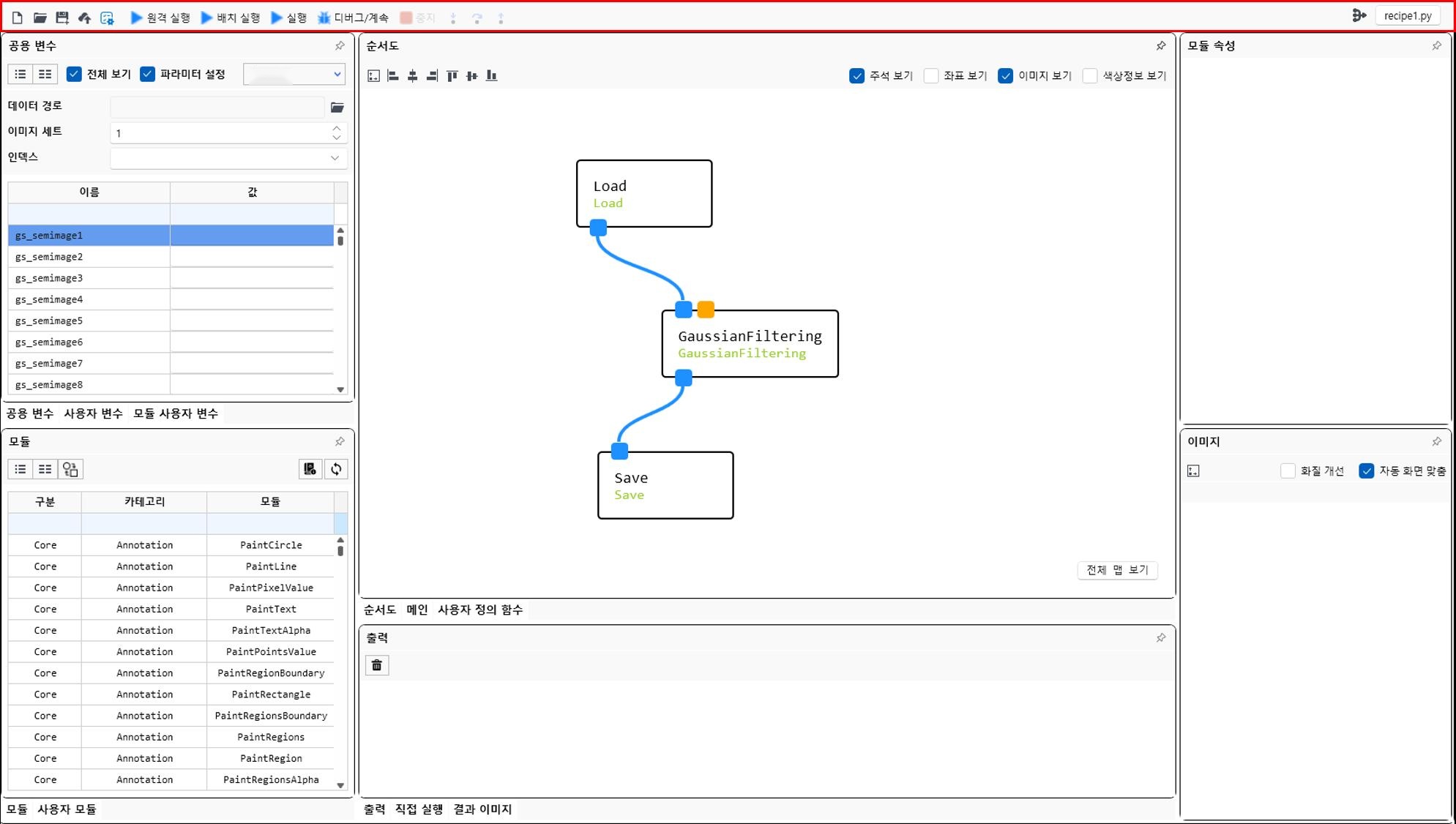This screenshot has width=1456, height=824.
Task: Open the 인덱스 dropdown
Action: (335, 158)
